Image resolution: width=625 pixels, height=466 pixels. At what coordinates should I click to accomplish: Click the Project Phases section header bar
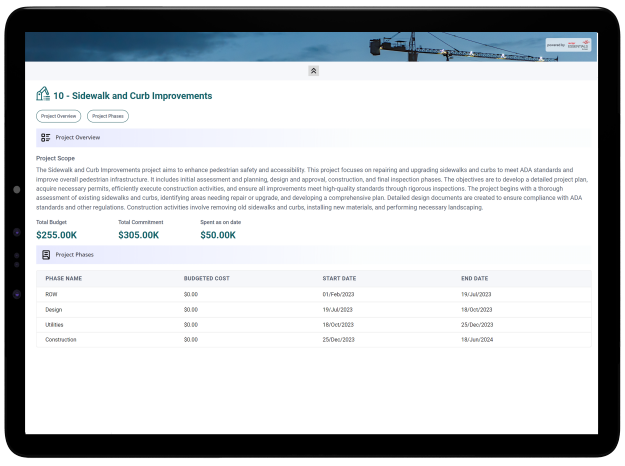click(x=313, y=255)
